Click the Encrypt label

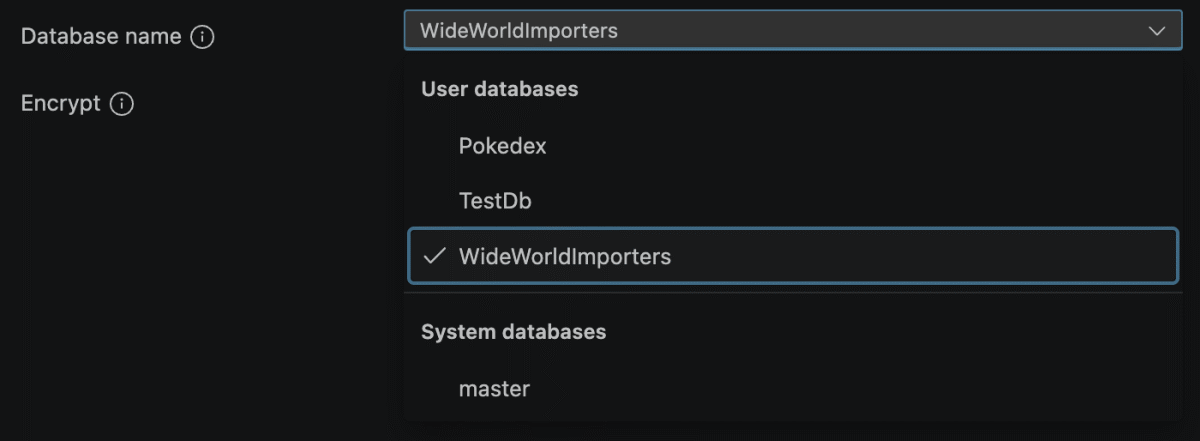(x=61, y=103)
